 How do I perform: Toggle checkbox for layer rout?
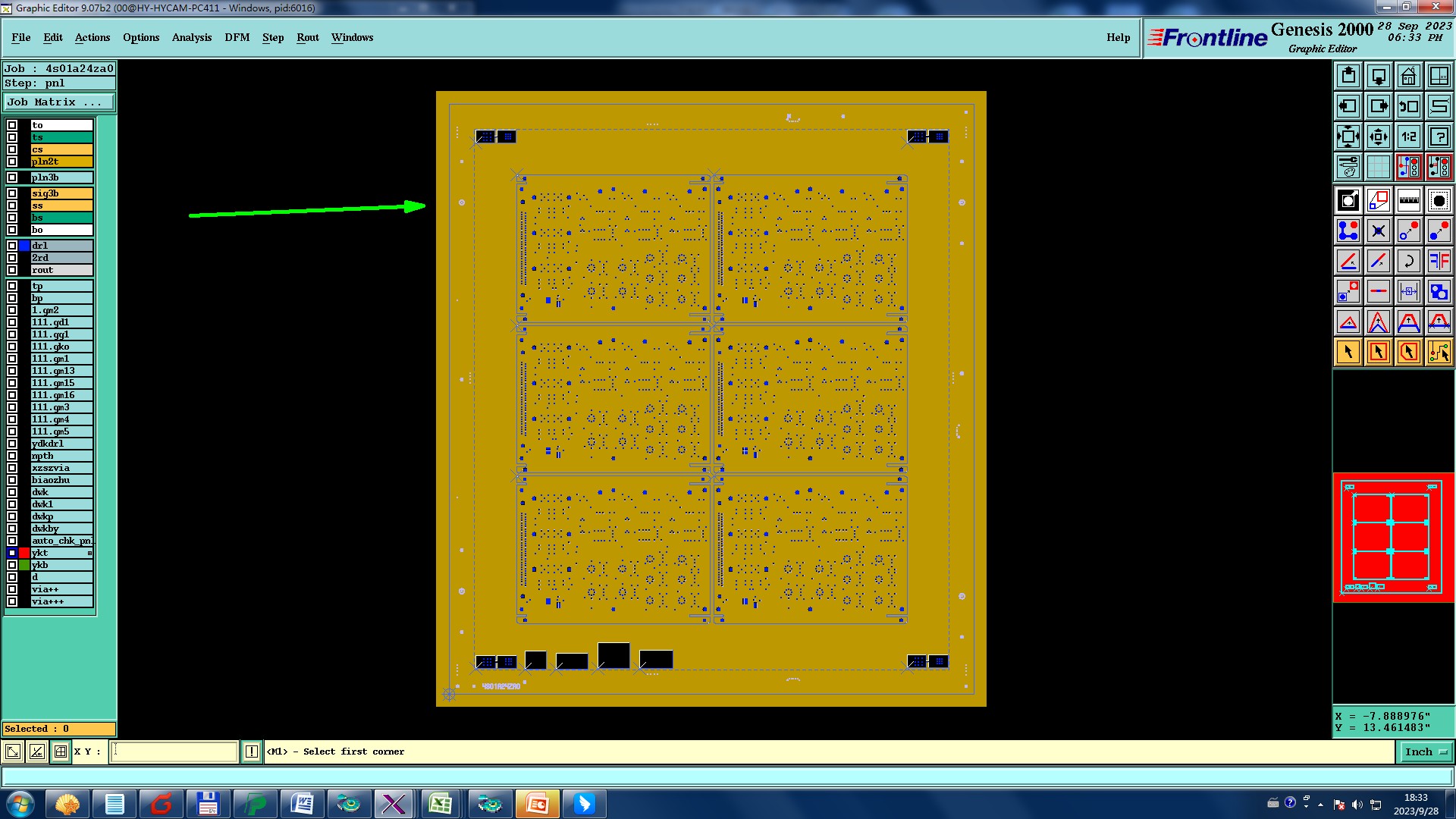tap(12, 270)
